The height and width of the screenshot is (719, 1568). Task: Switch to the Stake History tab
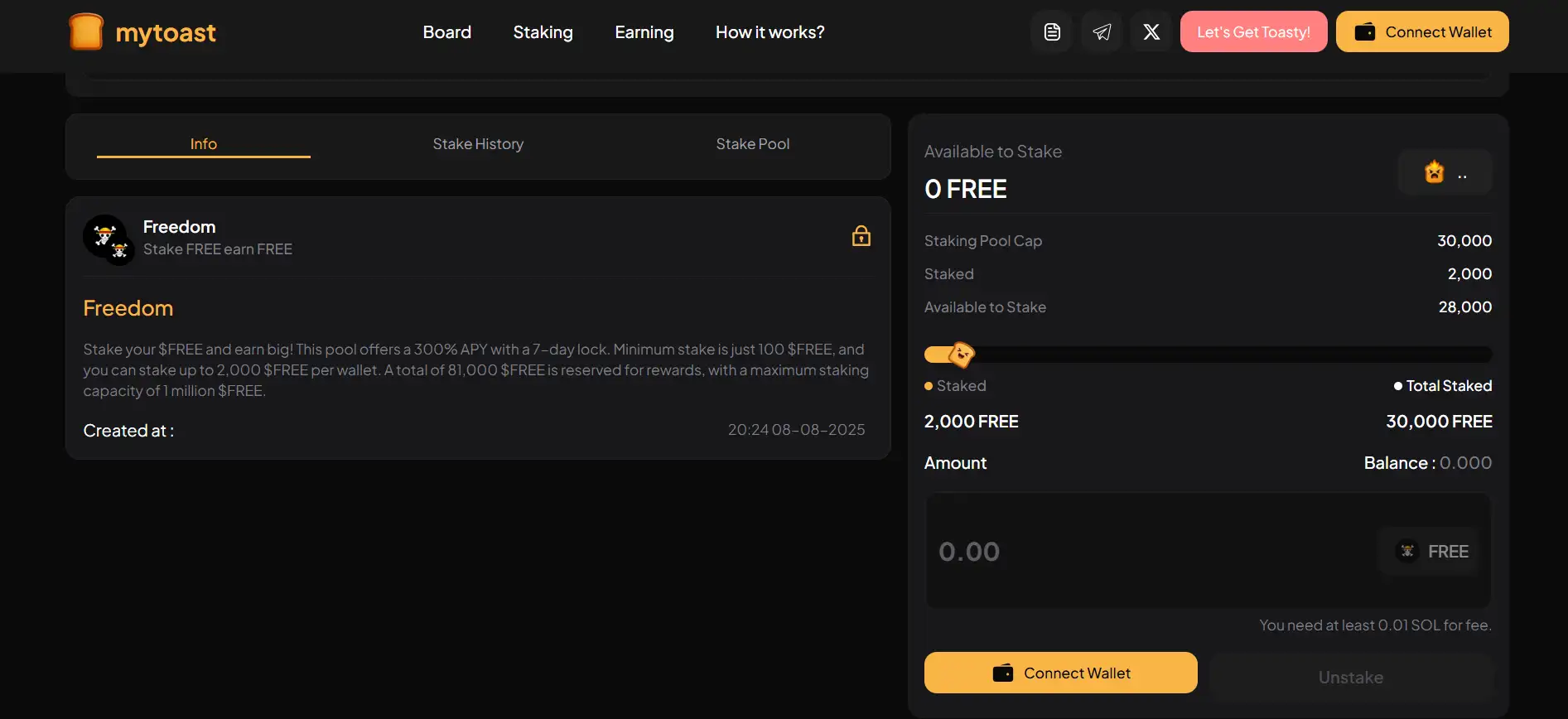478,144
